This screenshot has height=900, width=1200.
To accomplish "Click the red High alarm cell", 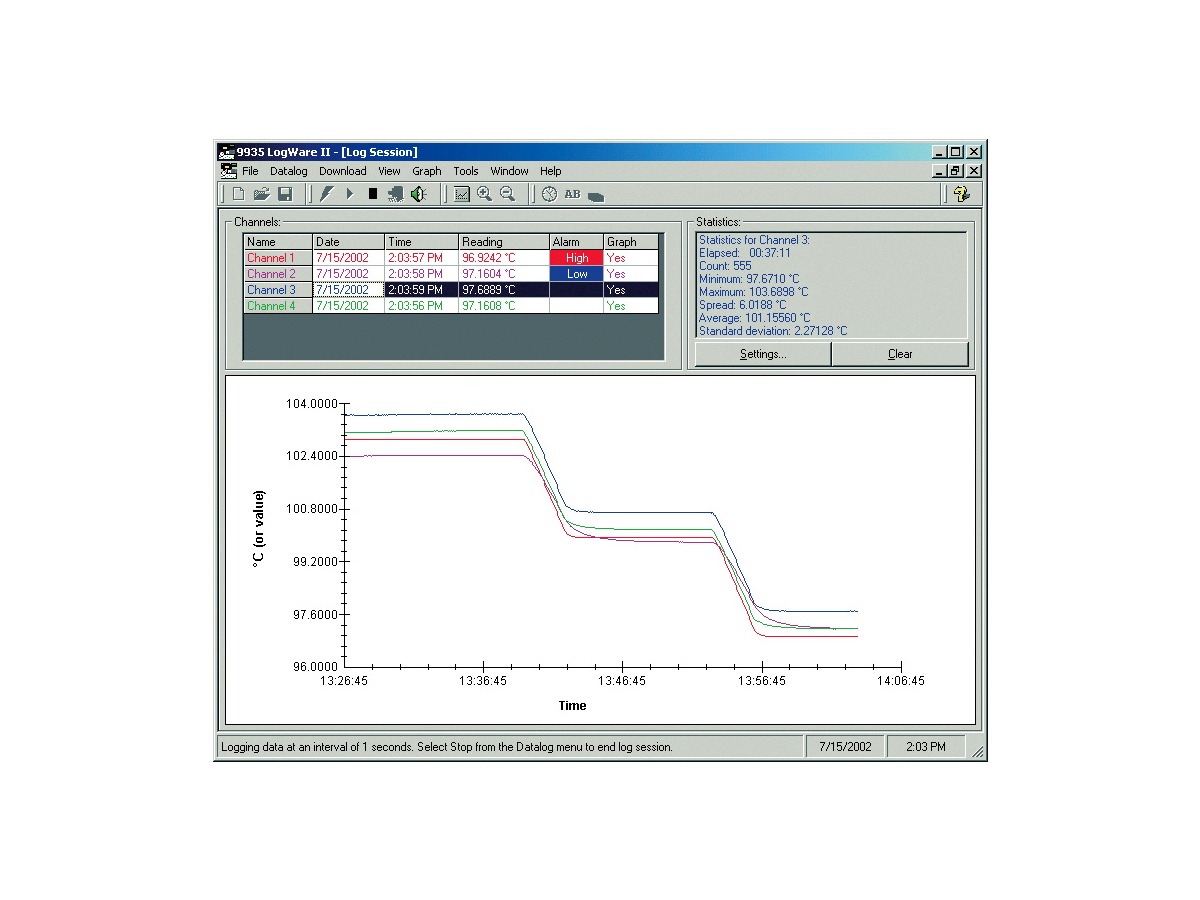I will tap(577, 258).
